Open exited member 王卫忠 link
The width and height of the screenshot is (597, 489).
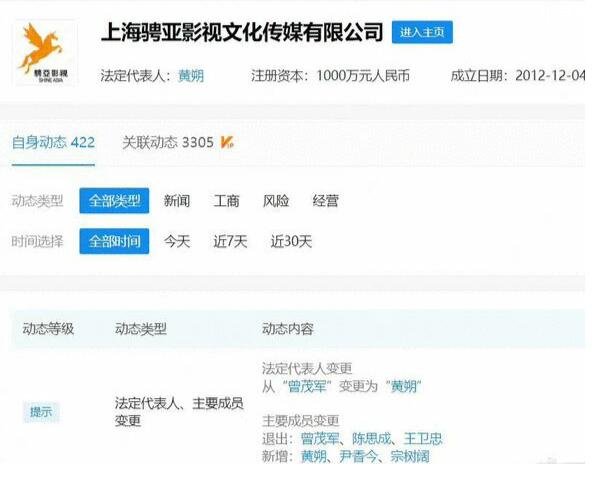coord(423,439)
